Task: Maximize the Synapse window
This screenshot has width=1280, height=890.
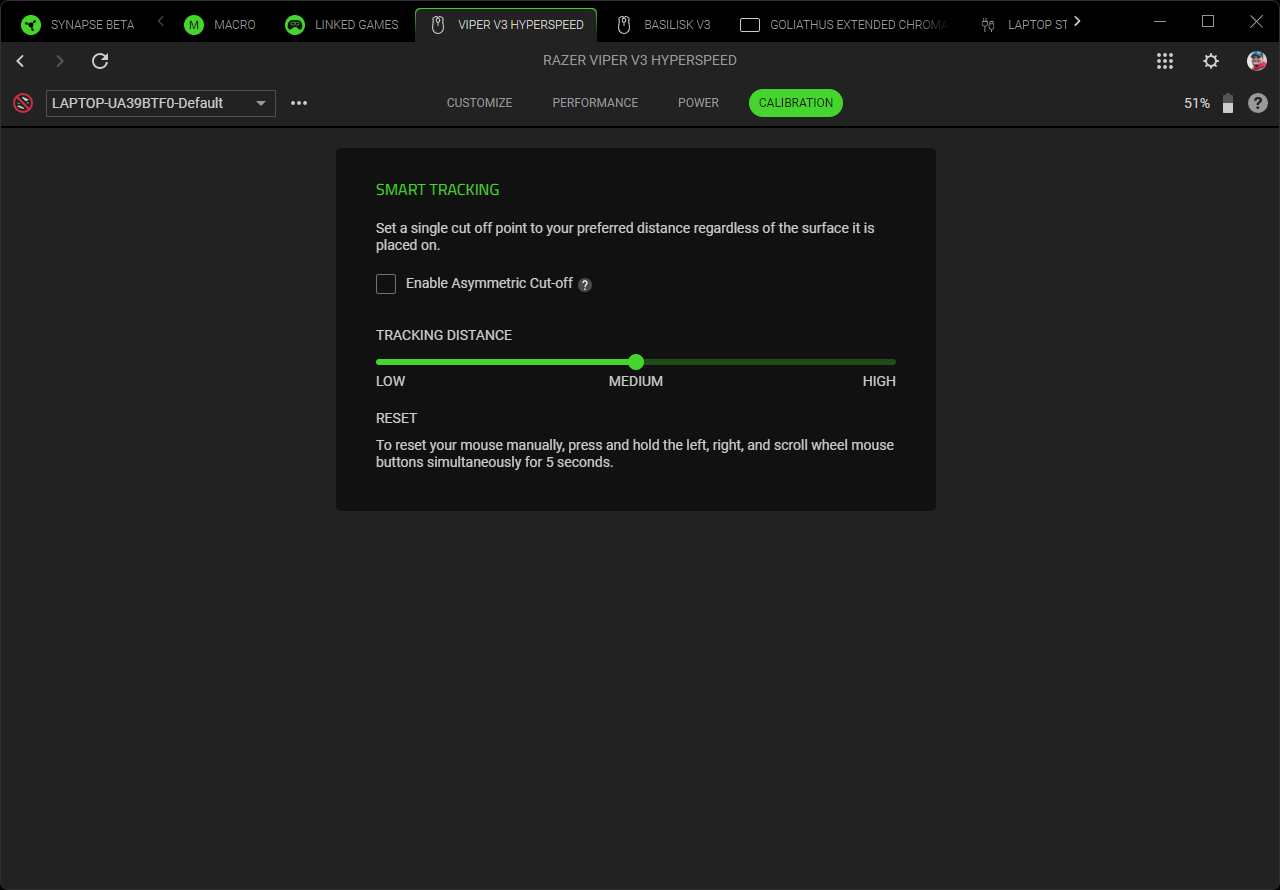Action: pyautogui.click(x=1208, y=21)
